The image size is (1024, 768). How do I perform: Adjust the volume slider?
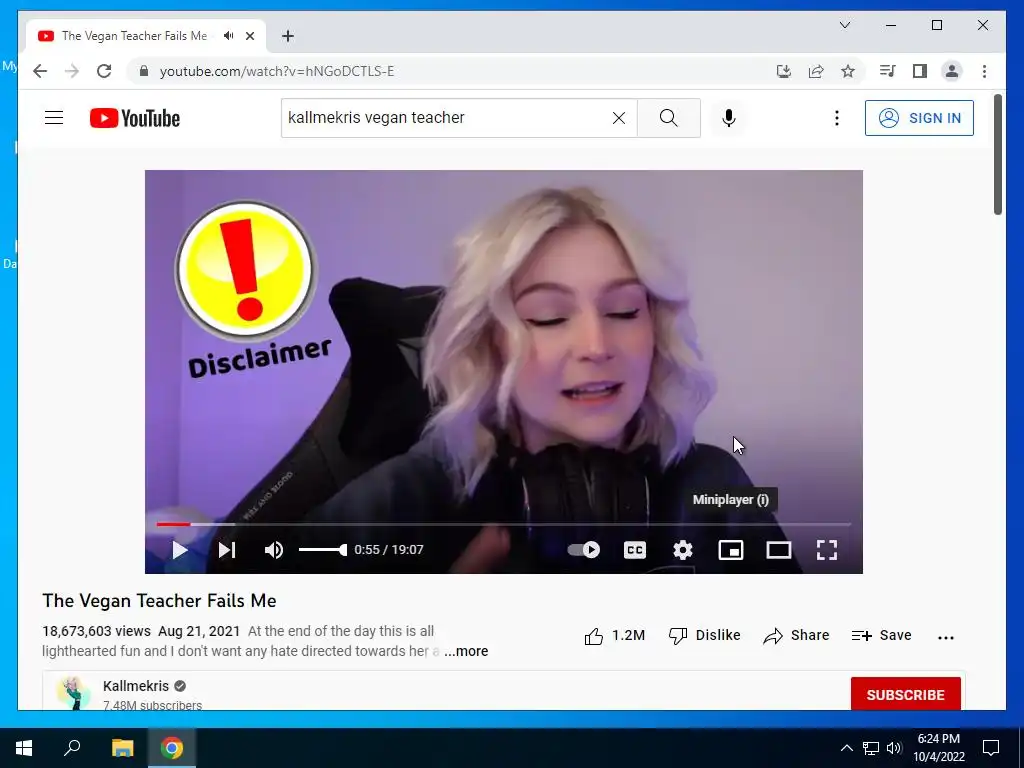323,550
